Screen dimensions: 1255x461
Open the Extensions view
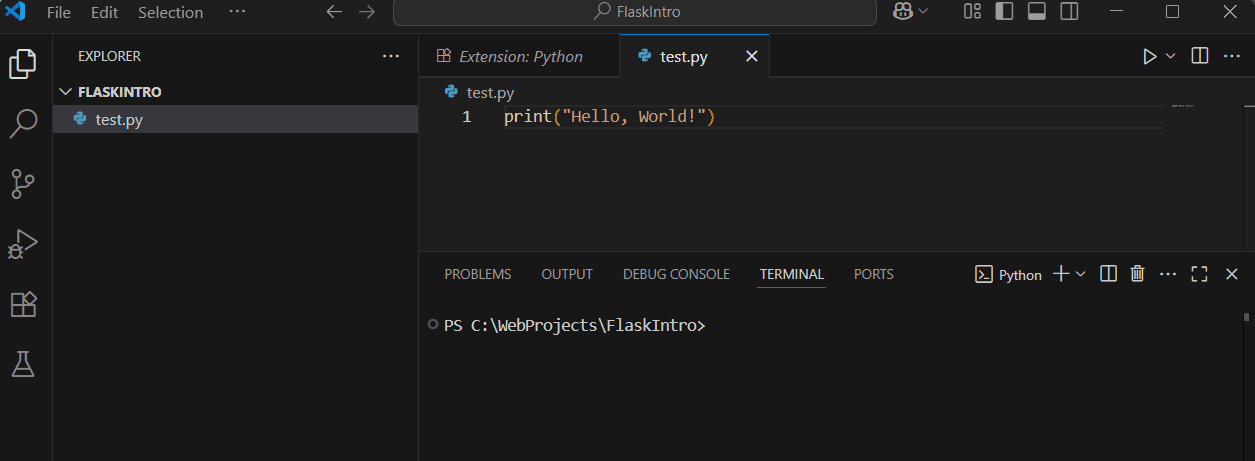click(x=23, y=304)
